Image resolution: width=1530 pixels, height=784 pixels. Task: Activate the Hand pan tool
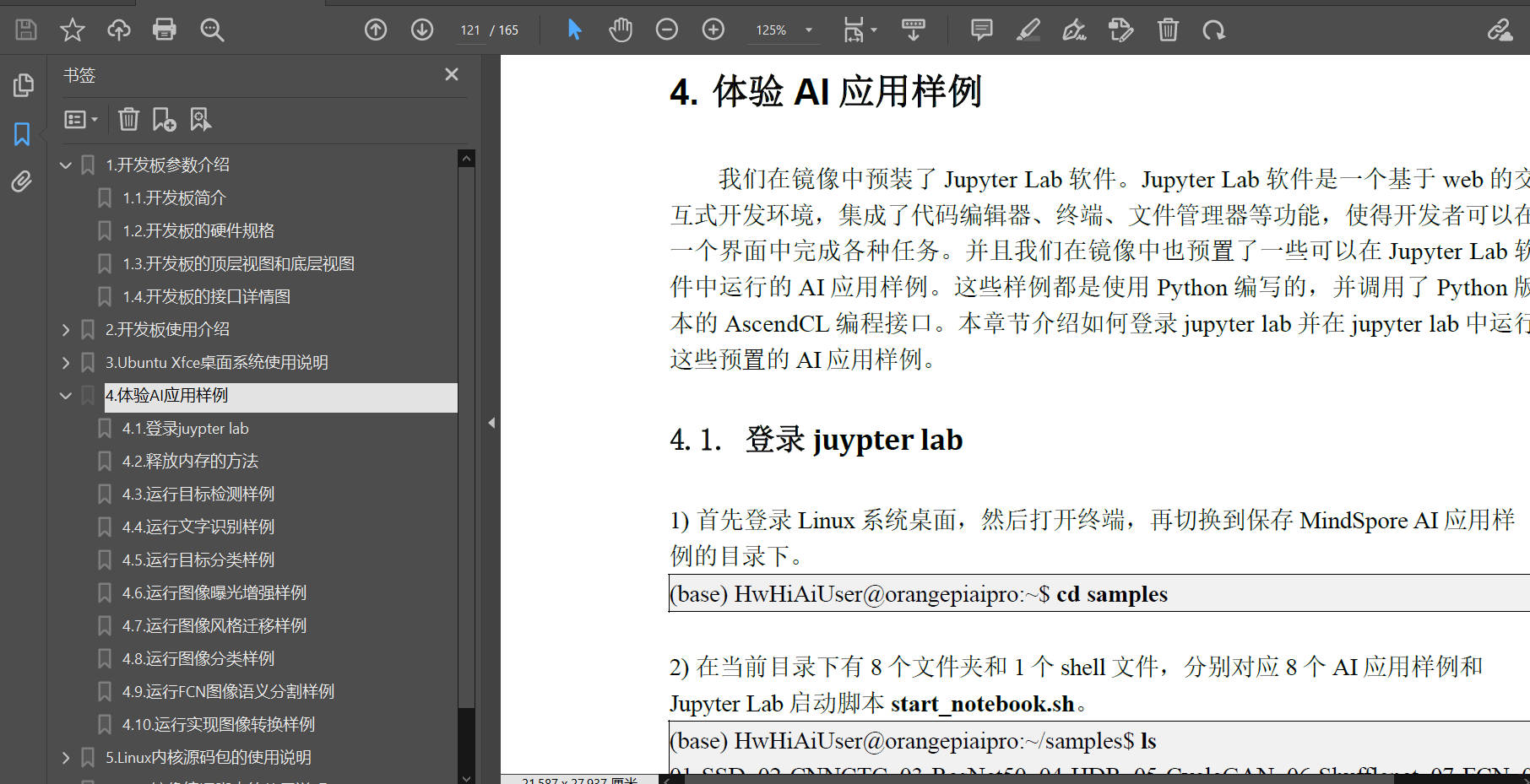click(621, 30)
